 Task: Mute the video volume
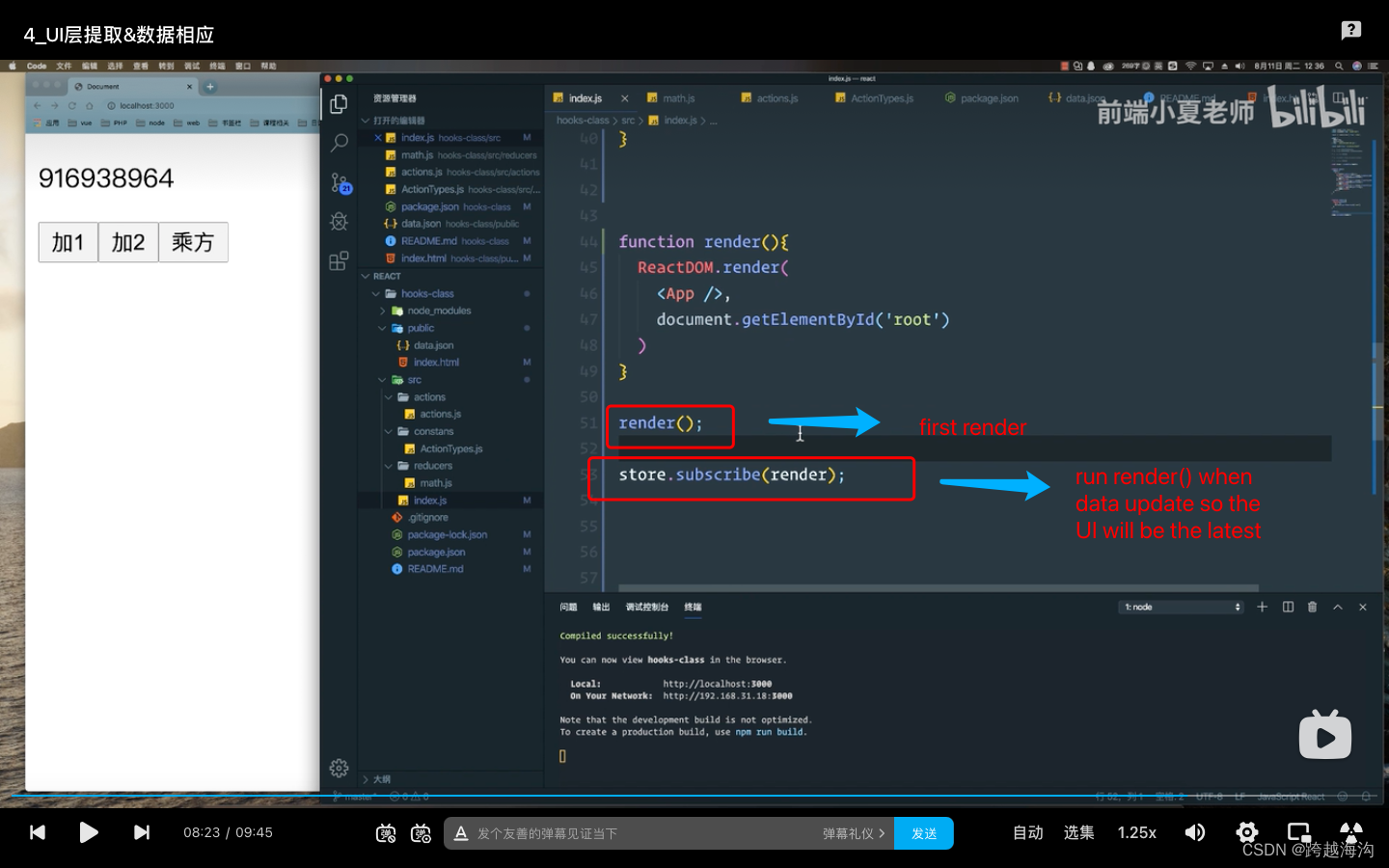click(1195, 832)
